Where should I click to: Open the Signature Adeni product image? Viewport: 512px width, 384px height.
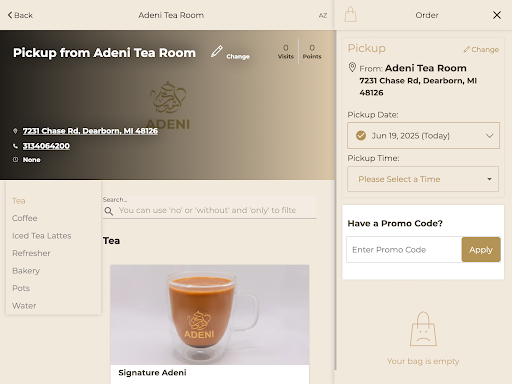(210, 315)
